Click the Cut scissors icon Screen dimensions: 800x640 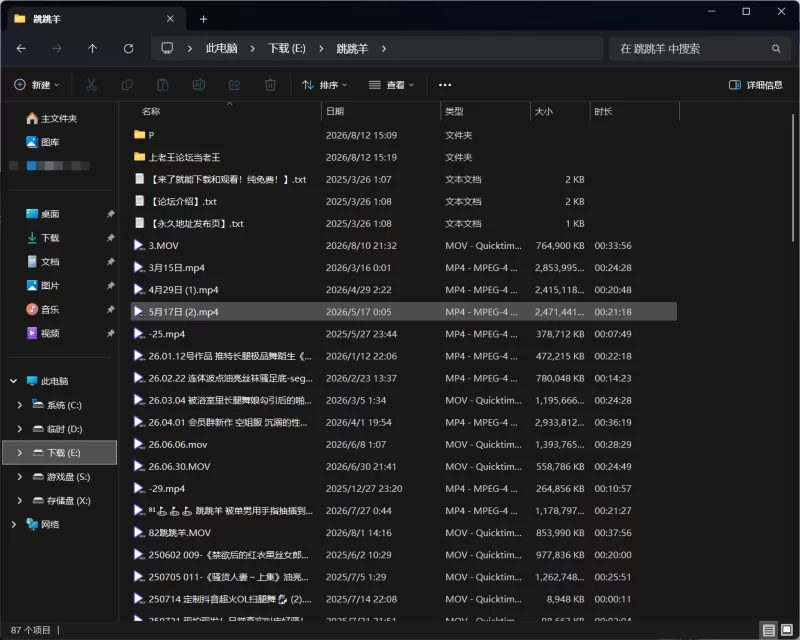pos(91,85)
